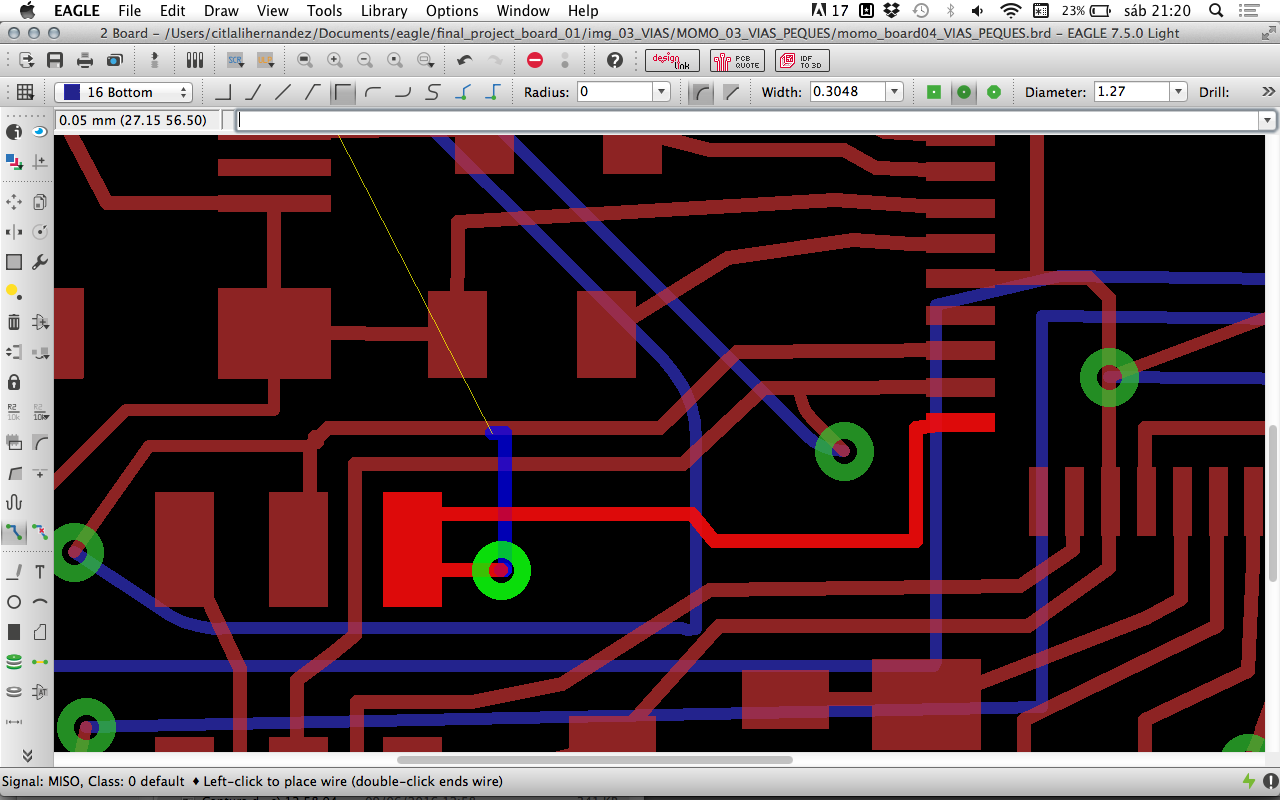The height and width of the screenshot is (800, 1280).
Task: Select the rounded miter style
Action: 702,92
